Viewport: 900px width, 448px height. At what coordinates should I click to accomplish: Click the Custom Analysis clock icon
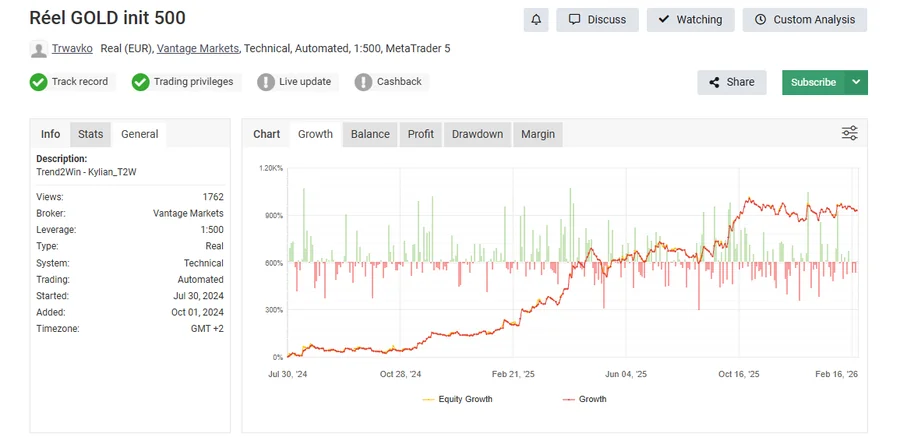(761, 20)
